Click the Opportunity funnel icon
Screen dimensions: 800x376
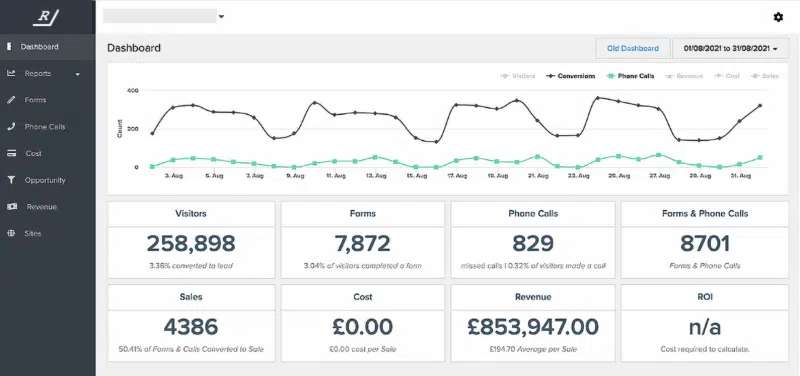(11, 180)
